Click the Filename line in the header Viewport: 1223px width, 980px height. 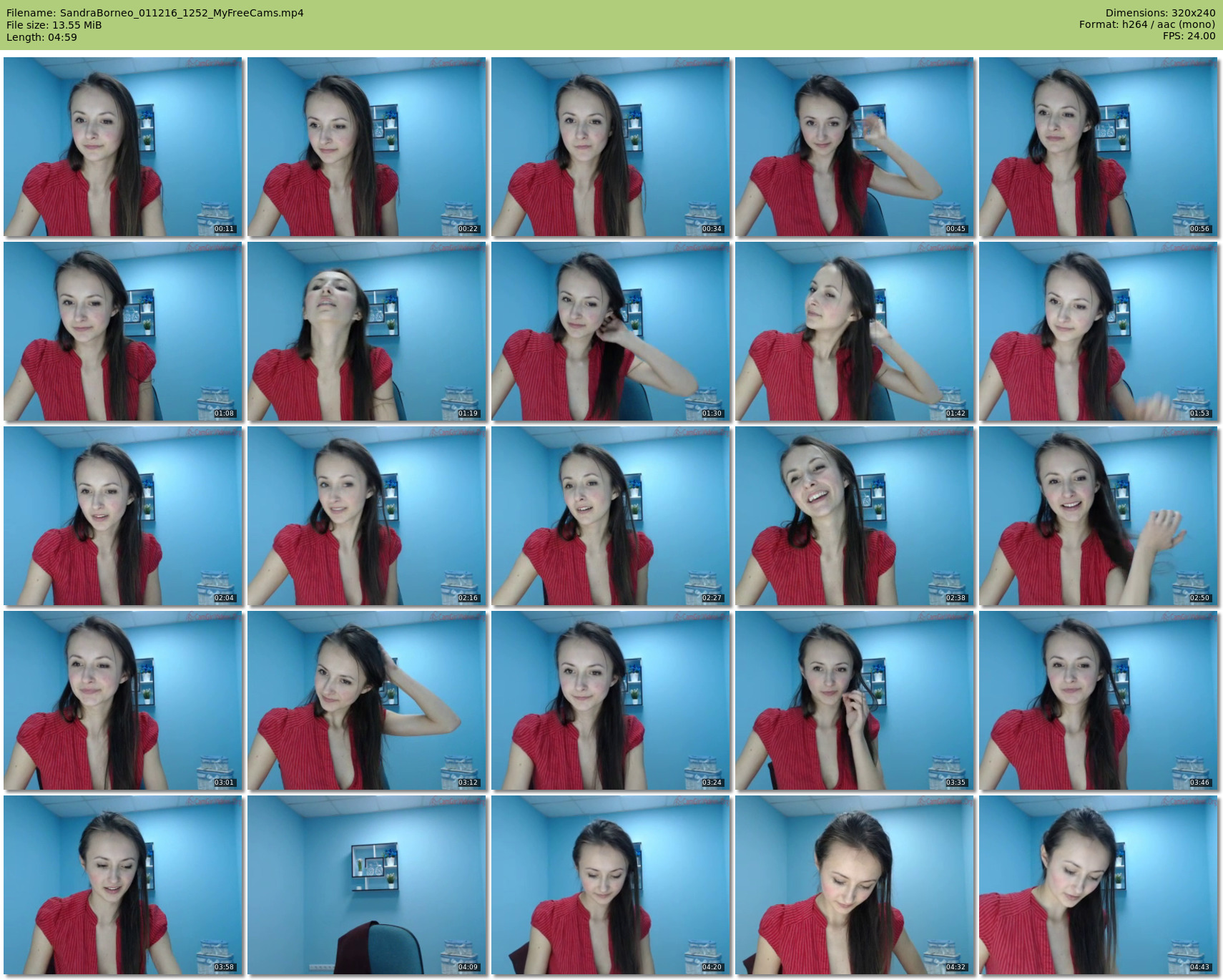(x=155, y=13)
